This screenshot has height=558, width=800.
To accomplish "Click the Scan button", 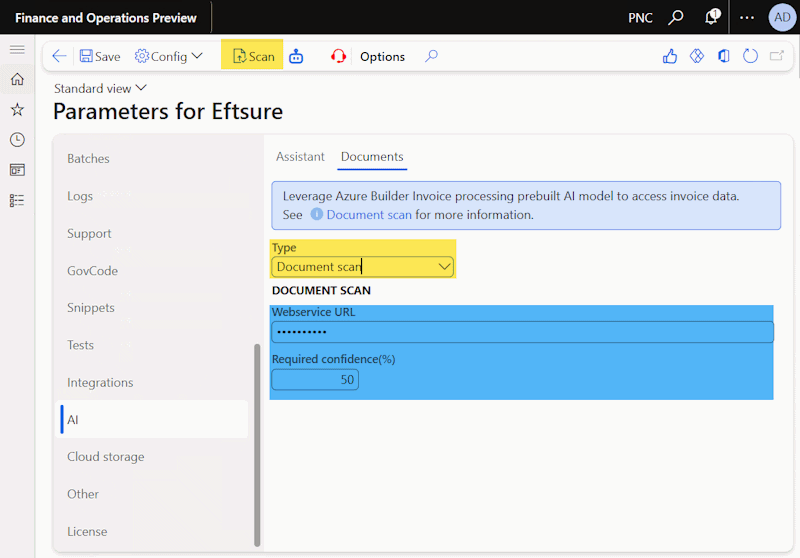I will (253, 56).
